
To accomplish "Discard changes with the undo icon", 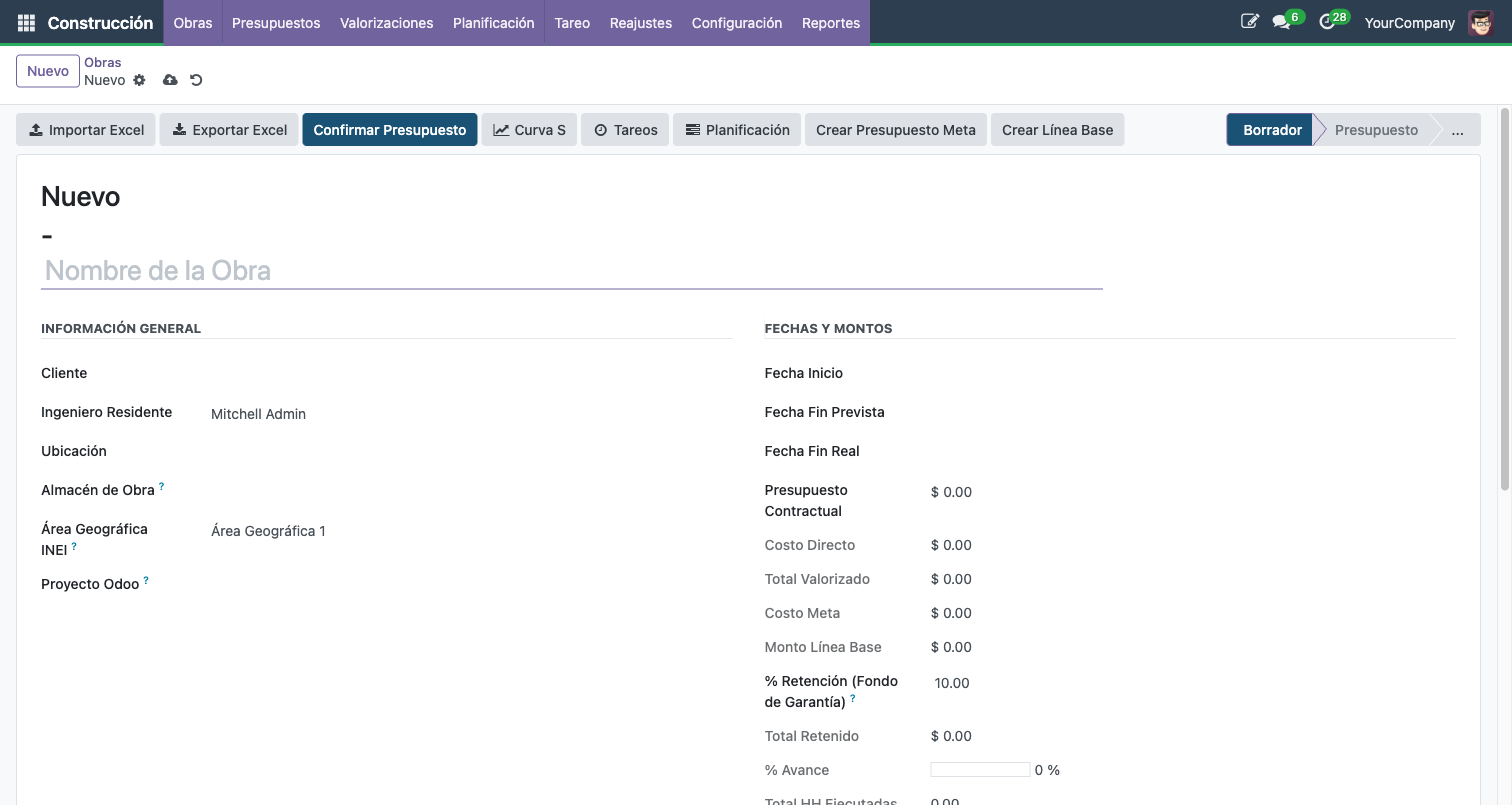I will [196, 80].
